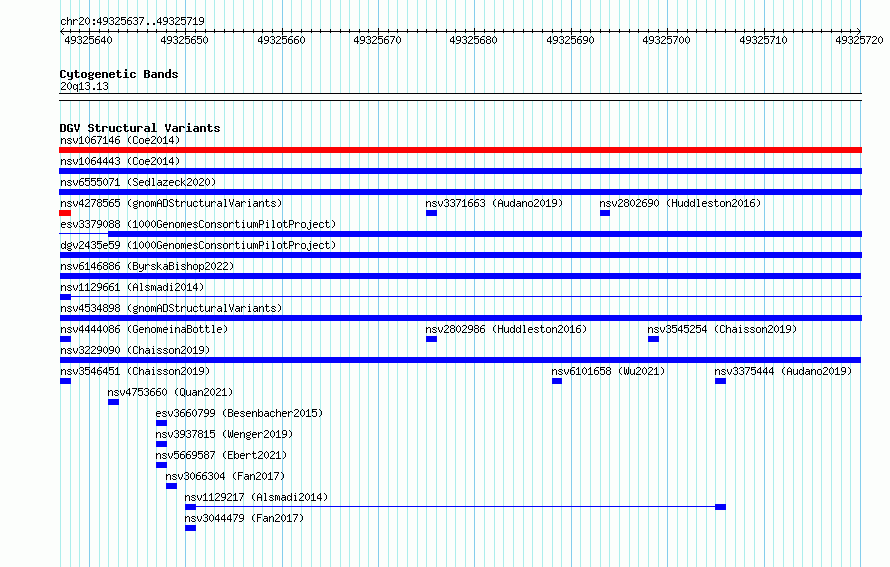Open nsv6101658 (Wu2021) label

click(x=608, y=371)
